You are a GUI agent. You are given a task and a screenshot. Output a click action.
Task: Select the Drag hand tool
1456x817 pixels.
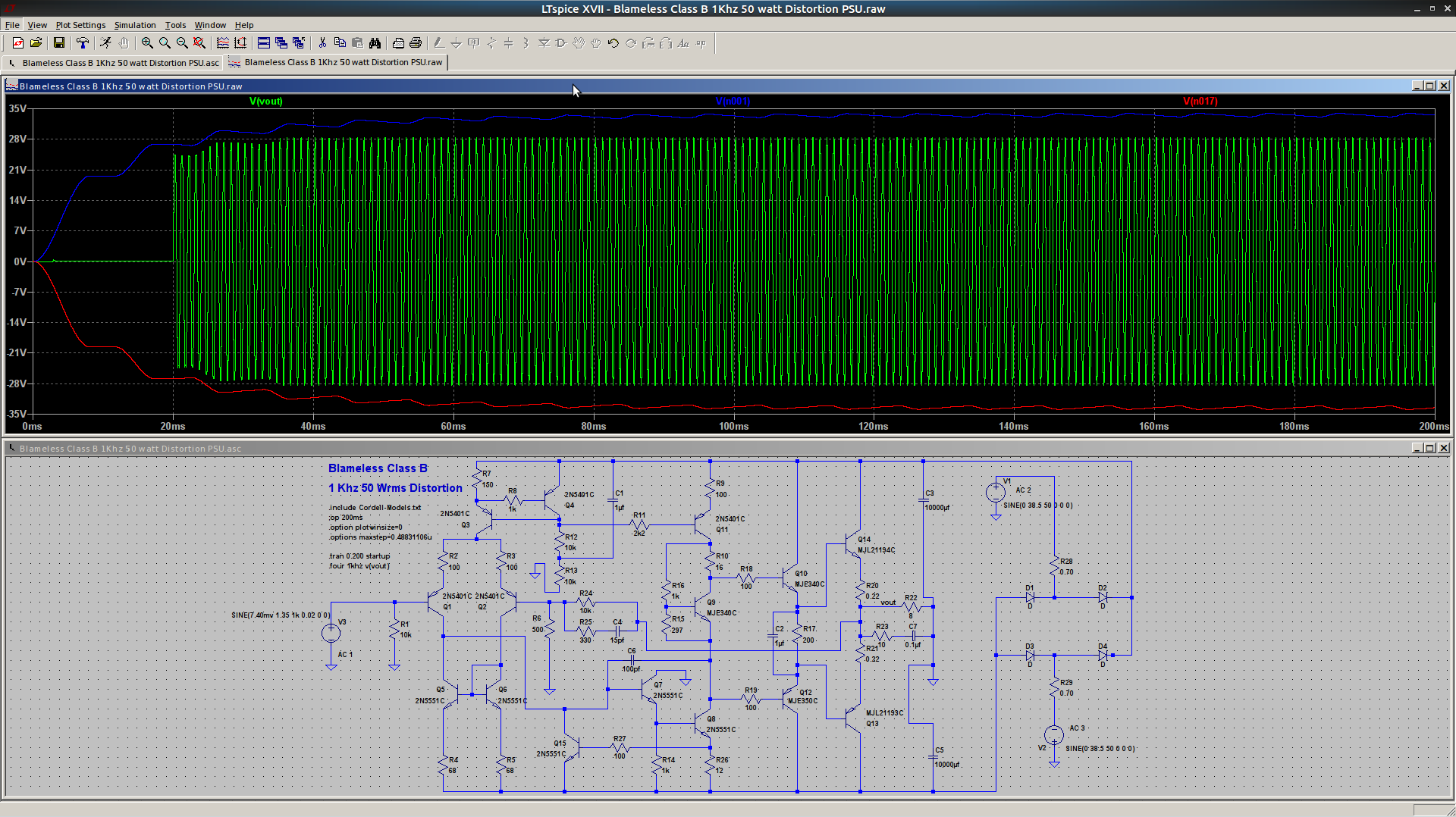click(596, 43)
